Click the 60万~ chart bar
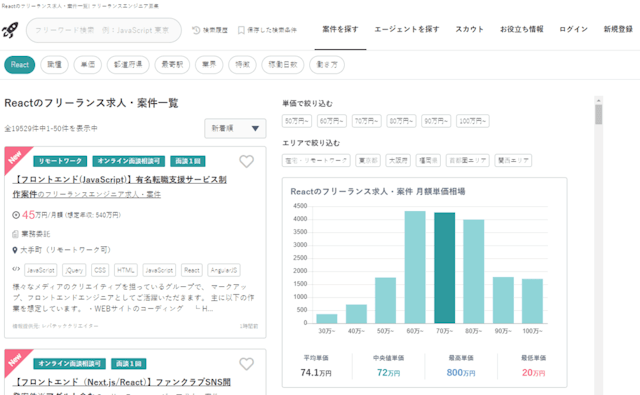This screenshot has width=640, height=395. pos(415,267)
